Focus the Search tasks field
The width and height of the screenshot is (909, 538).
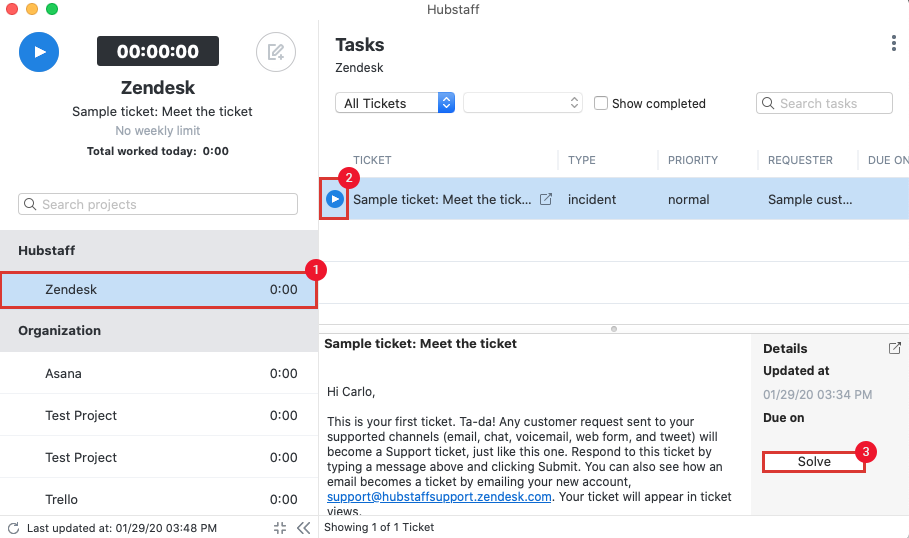[824, 103]
